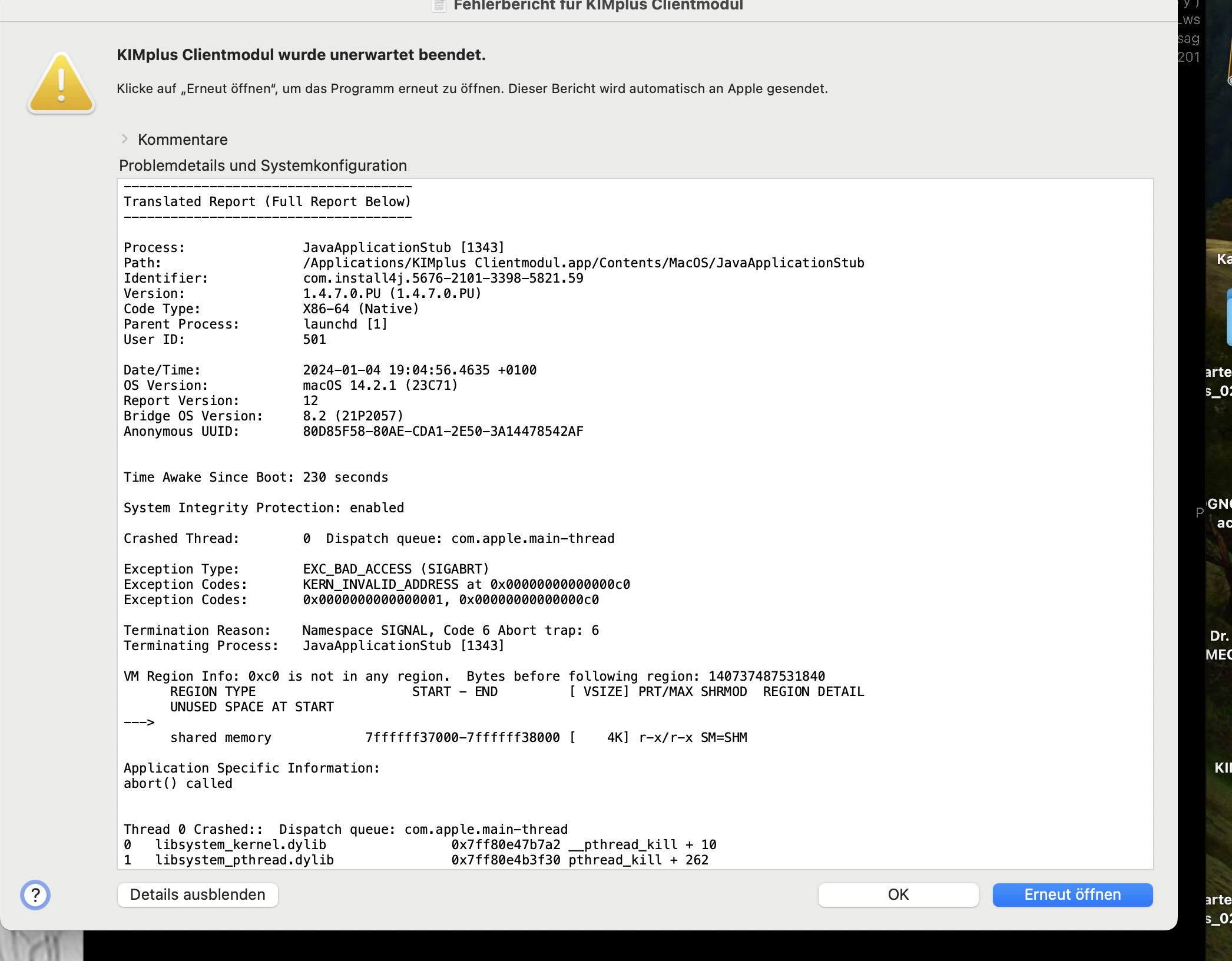Click the OK button
This screenshot has width=1232, height=961.
tap(898, 894)
